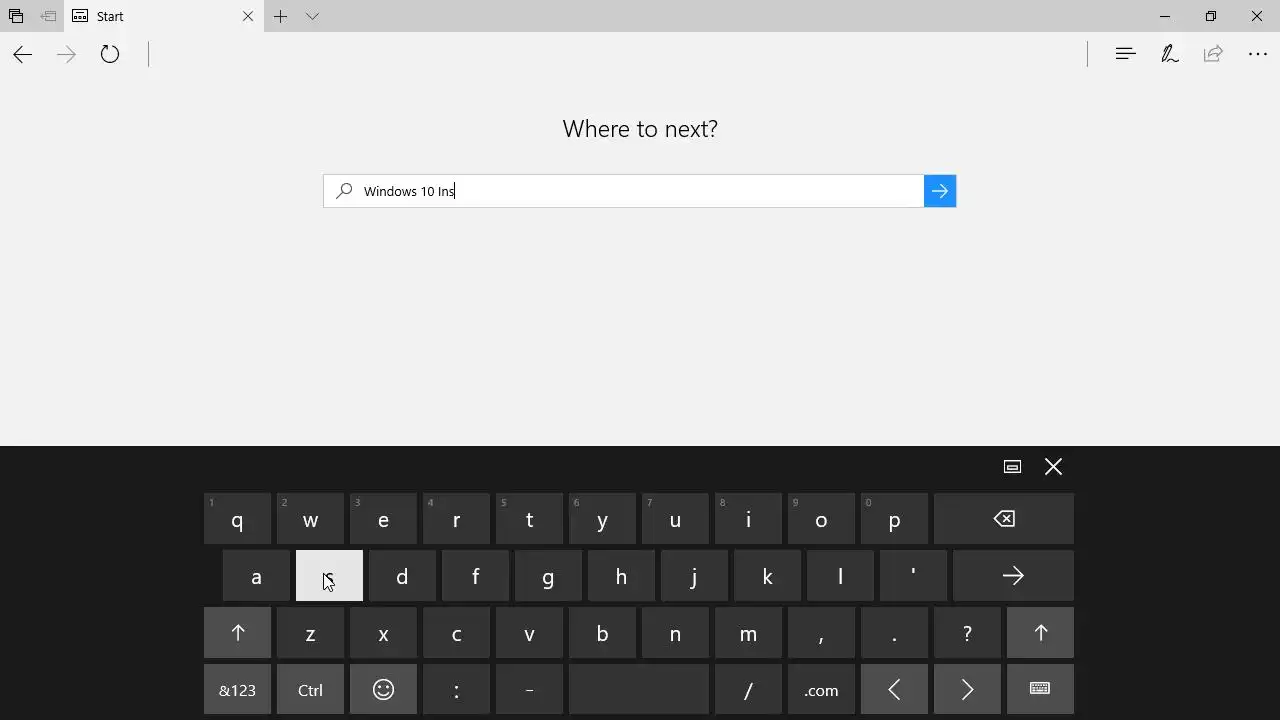This screenshot has width=1280, height=720.
Task: Tap the right cursor arrow key
Action: (x=967, y=690)
